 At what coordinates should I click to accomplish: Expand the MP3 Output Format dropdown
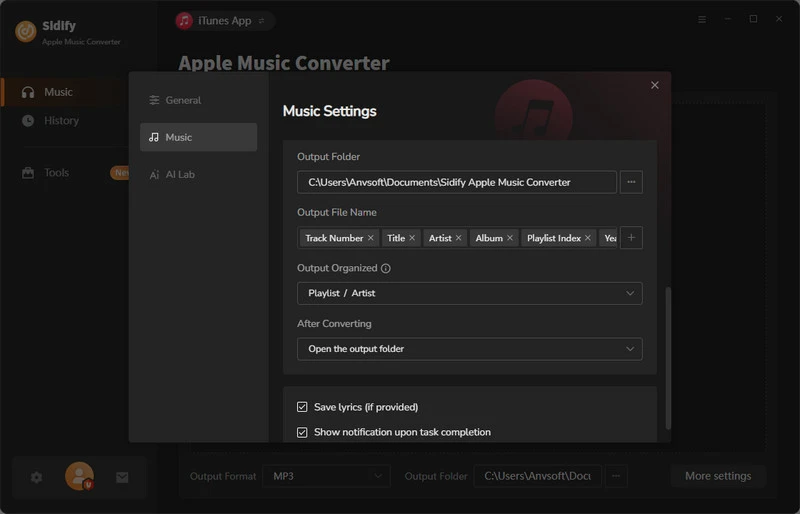tap(326, 476)
